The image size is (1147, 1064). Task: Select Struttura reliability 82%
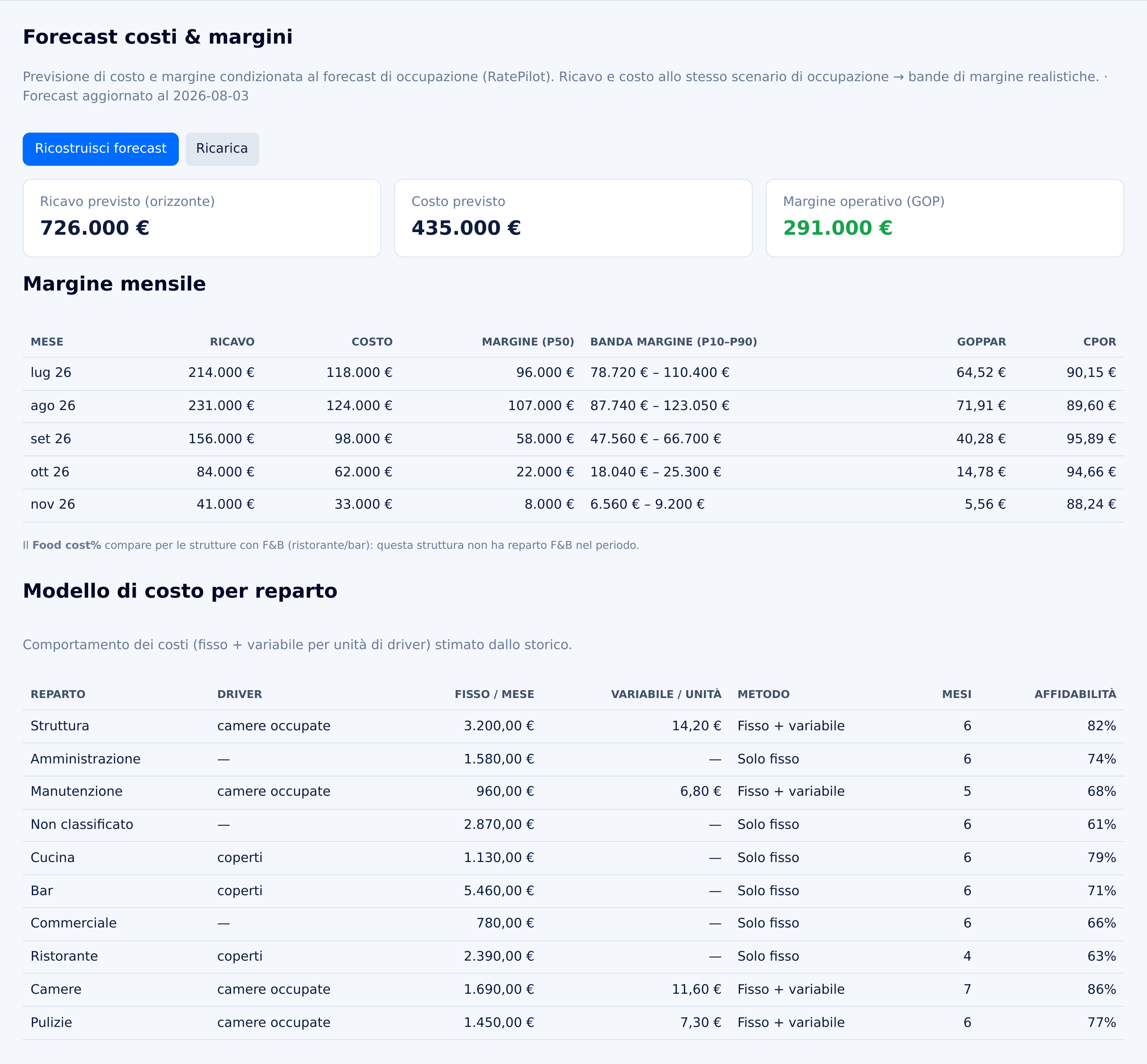[x=1102, y=726]
